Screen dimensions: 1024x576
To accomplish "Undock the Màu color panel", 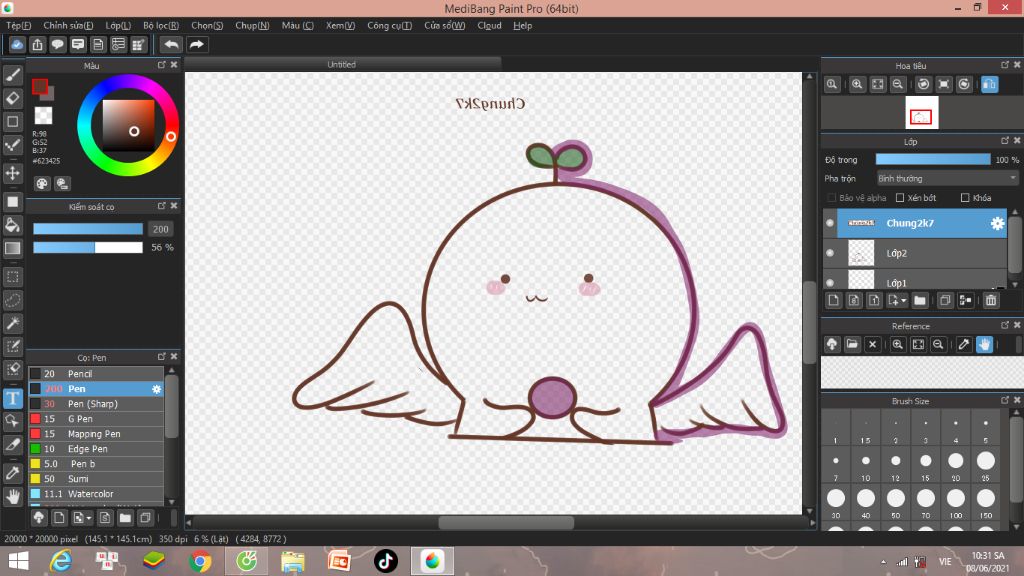I will pyautogui.click(x=161, y=65).
